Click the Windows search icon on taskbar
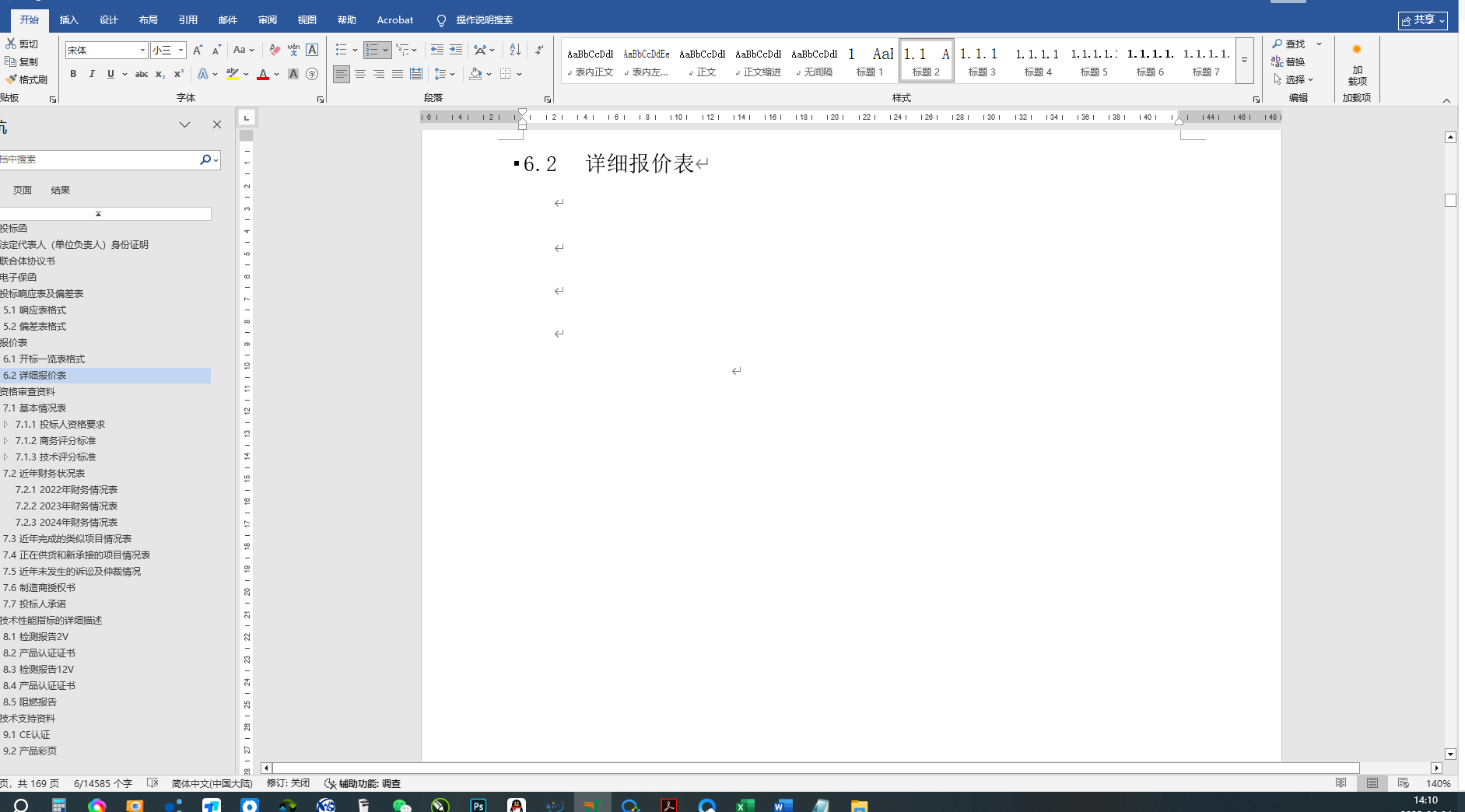 tap(21, 805)
